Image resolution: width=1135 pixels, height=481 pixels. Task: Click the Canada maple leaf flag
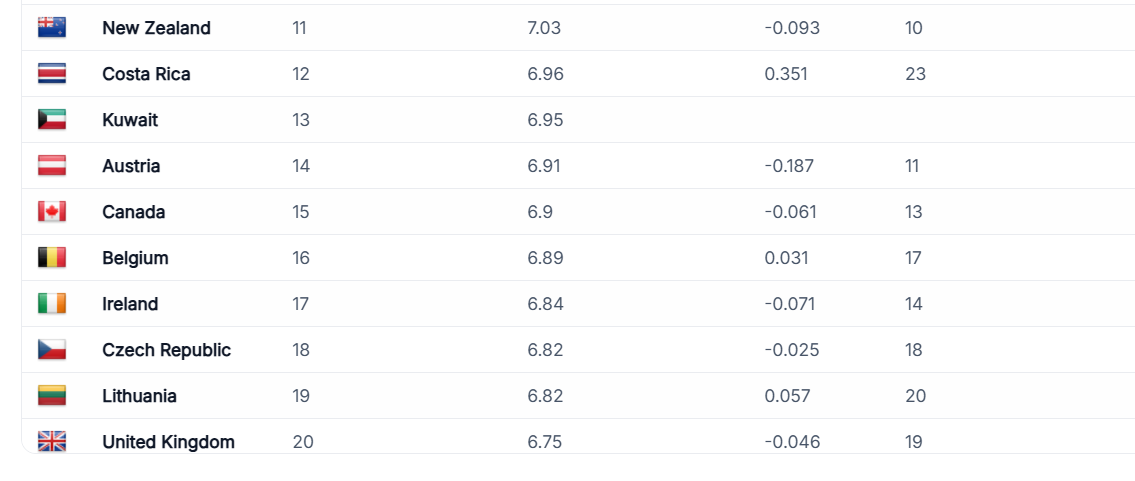coord(52,212)
